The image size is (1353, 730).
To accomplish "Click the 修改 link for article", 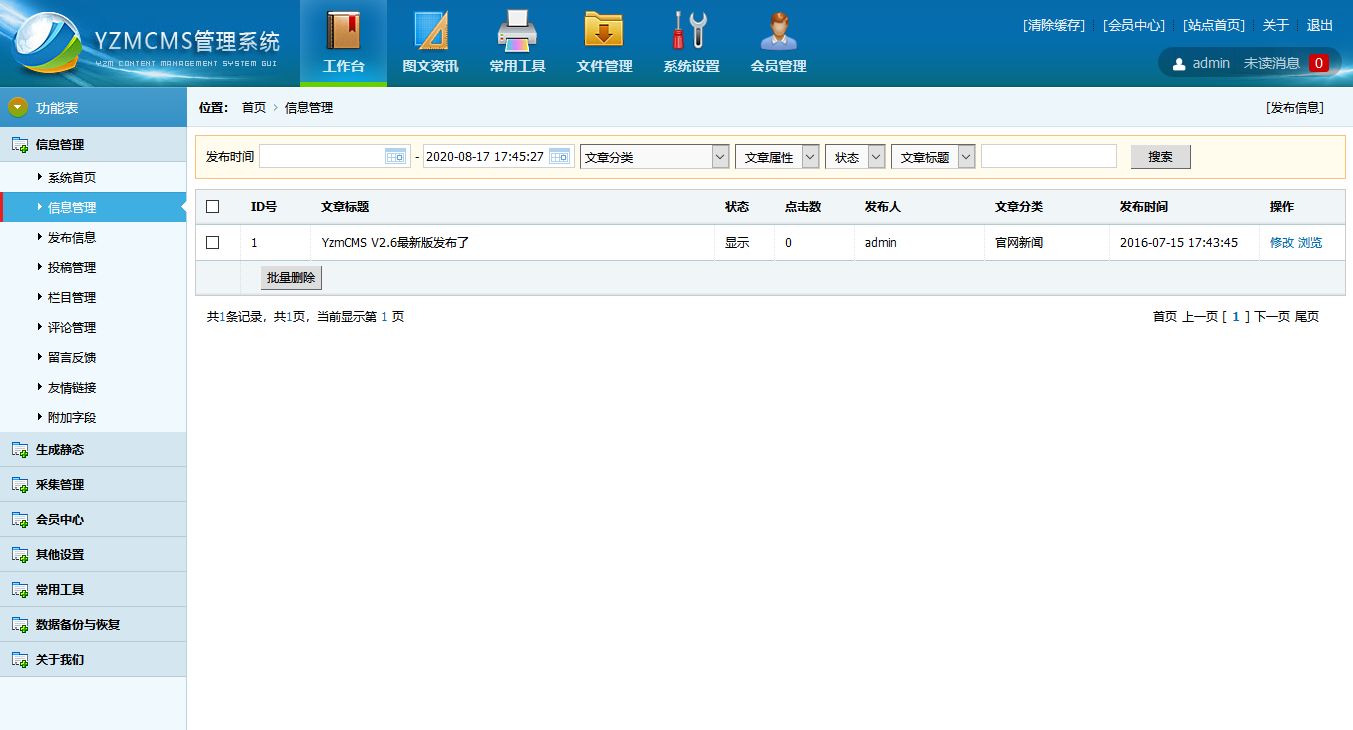I will point(1281,243).
